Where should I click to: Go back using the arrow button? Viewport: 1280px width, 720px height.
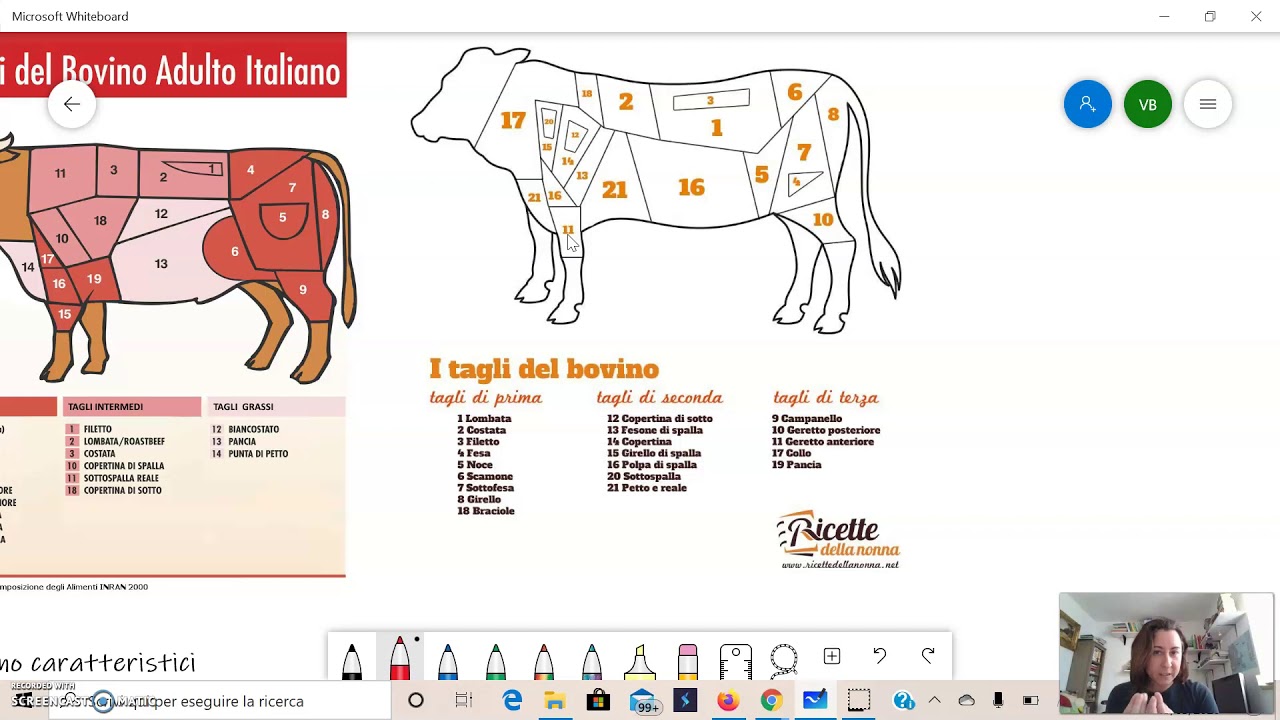pyautogui.click(x=72, y=104)
